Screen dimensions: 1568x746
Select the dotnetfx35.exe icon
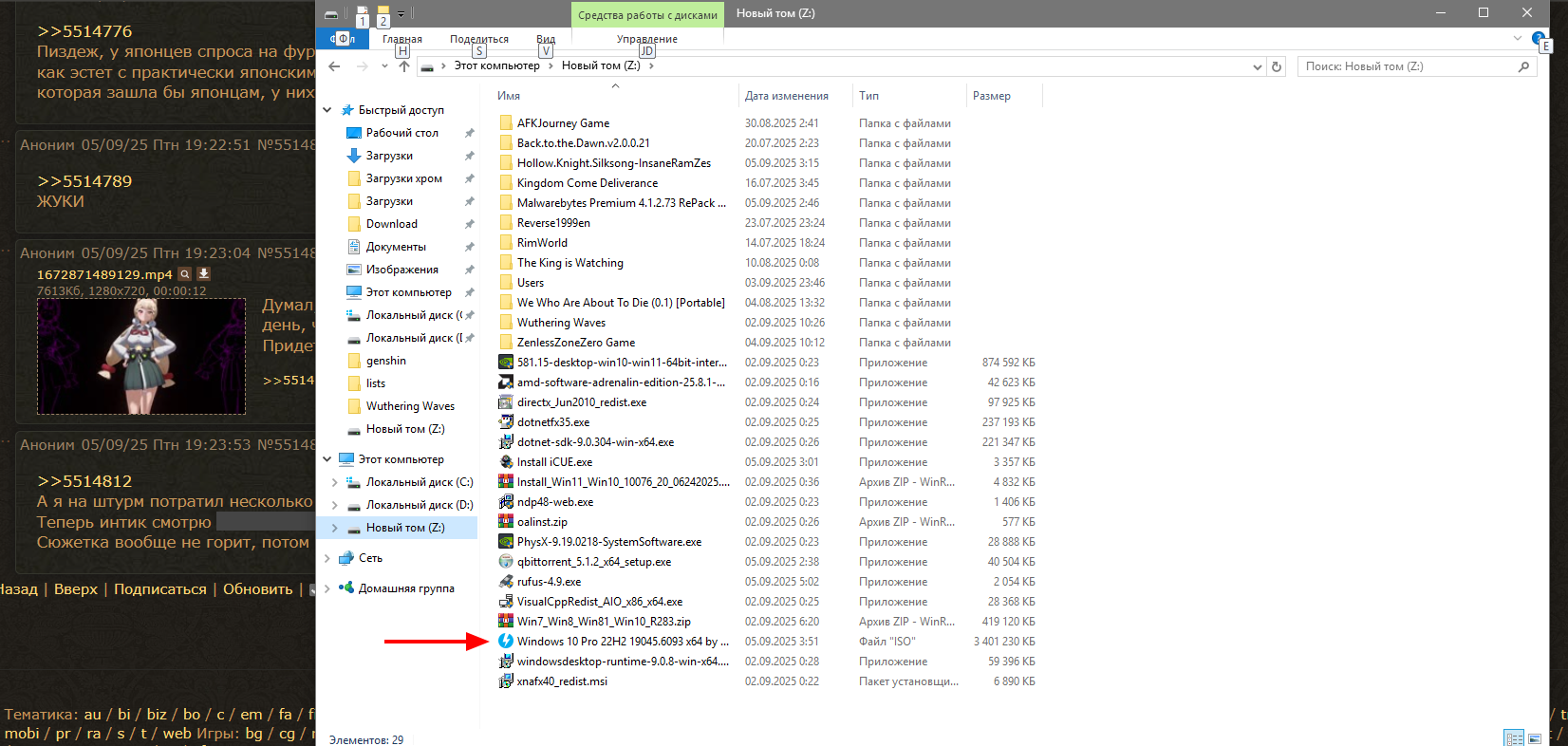pos(506,422)
